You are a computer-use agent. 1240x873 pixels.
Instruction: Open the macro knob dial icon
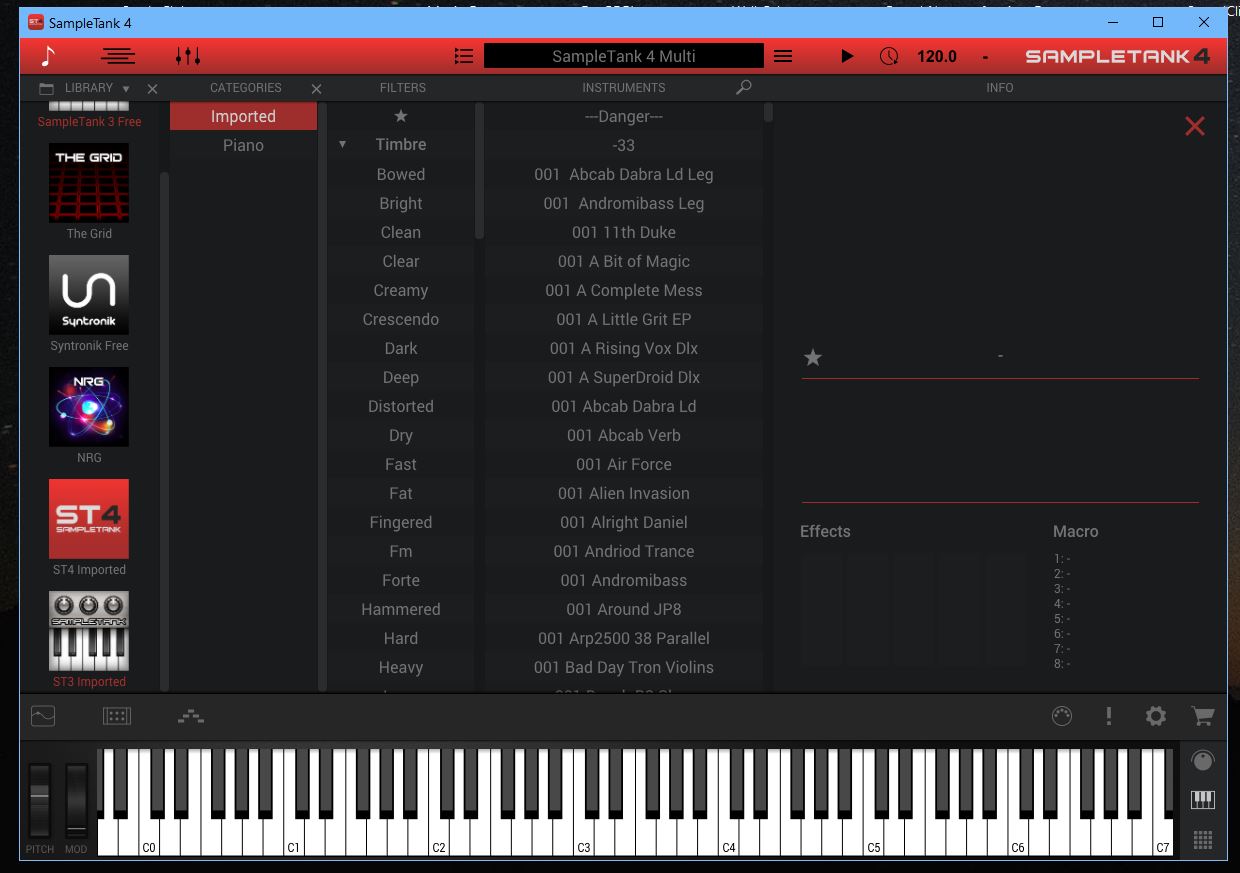[1062, 716]
